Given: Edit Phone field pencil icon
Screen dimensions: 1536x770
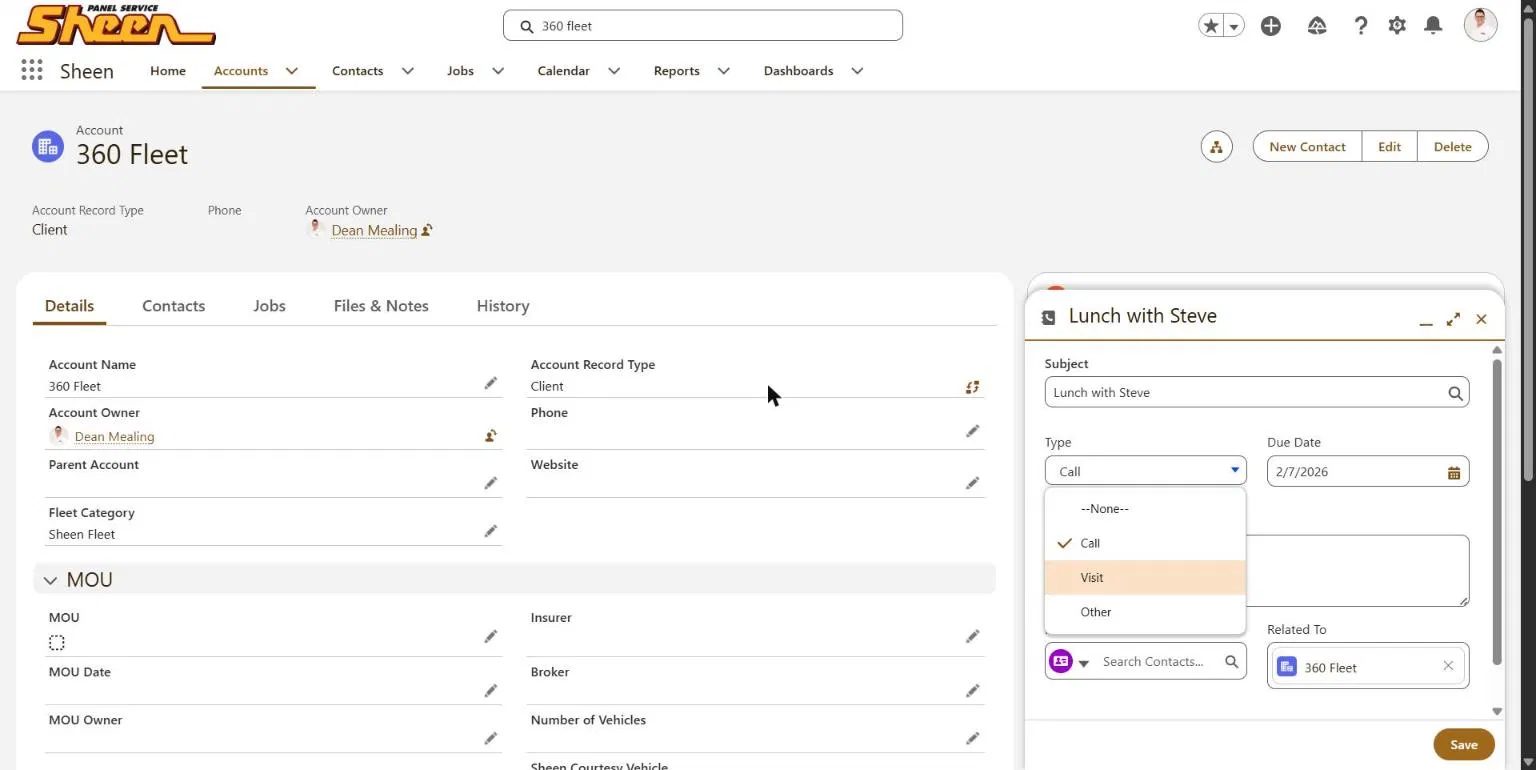Looking at the screenshot, I should 972,431.
